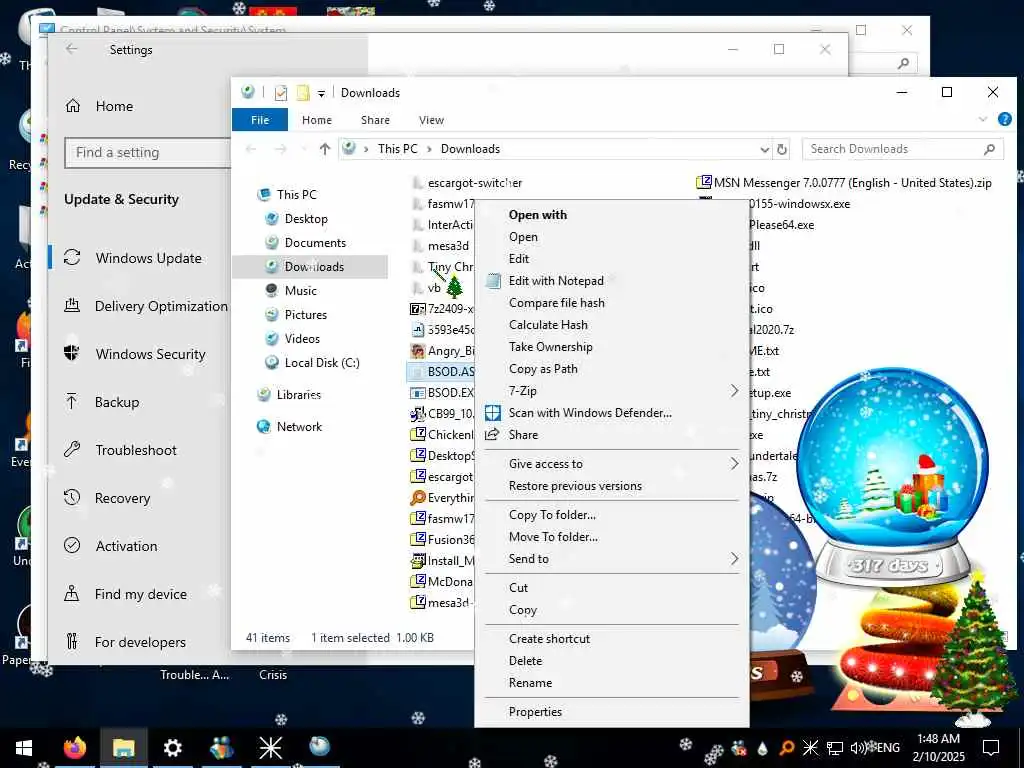Open the Windows Start menu
This screenshot has height=768, width=1024.
click(x=24, y=747)
